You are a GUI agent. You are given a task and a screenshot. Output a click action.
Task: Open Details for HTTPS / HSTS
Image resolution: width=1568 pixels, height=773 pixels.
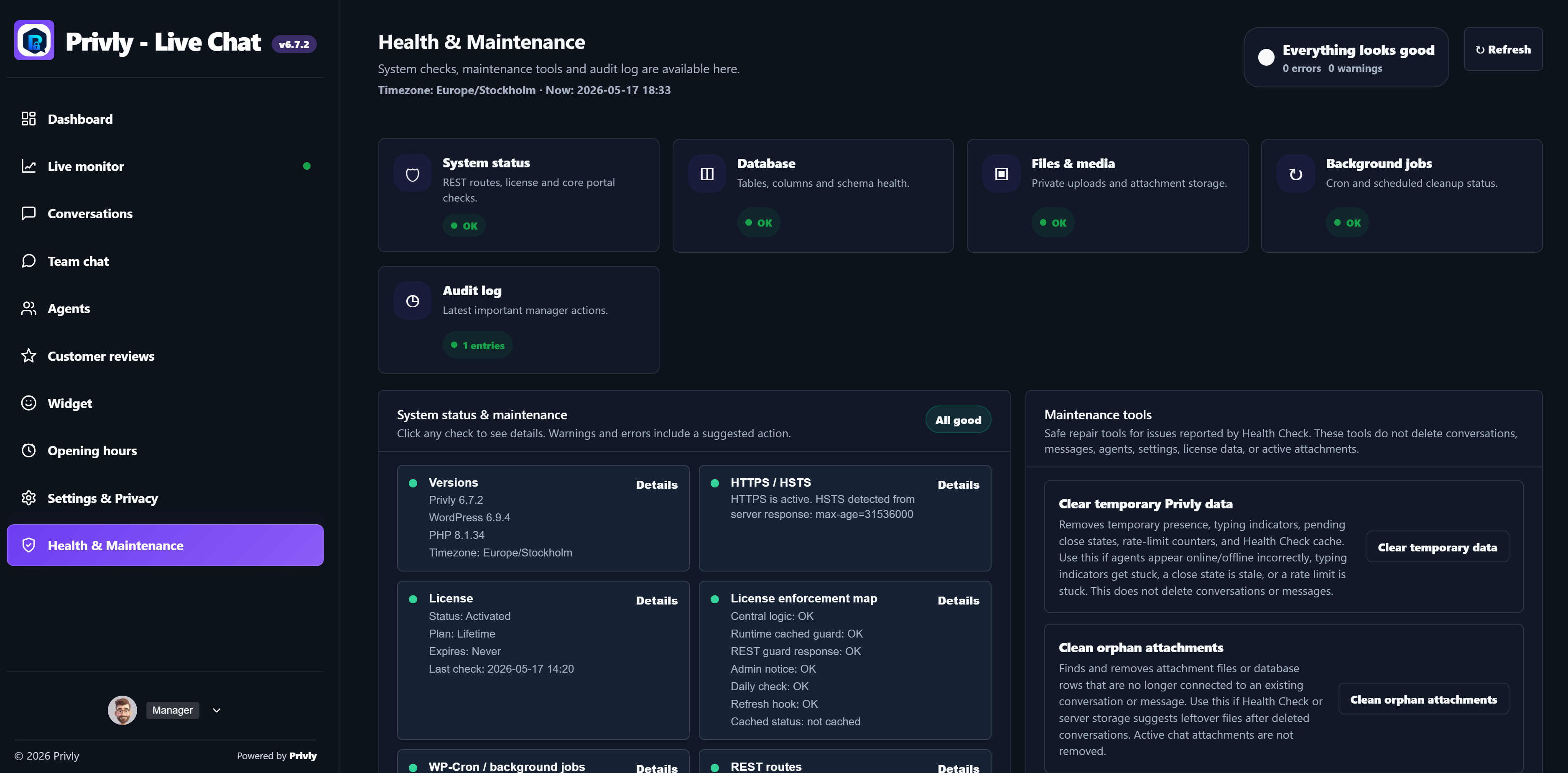click(958, 485)
